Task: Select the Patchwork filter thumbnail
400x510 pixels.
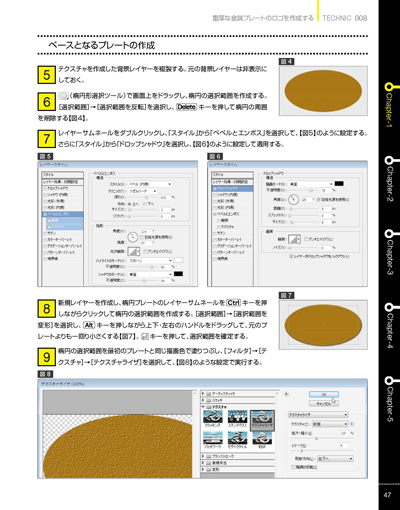Action: [x=213, y=439]
